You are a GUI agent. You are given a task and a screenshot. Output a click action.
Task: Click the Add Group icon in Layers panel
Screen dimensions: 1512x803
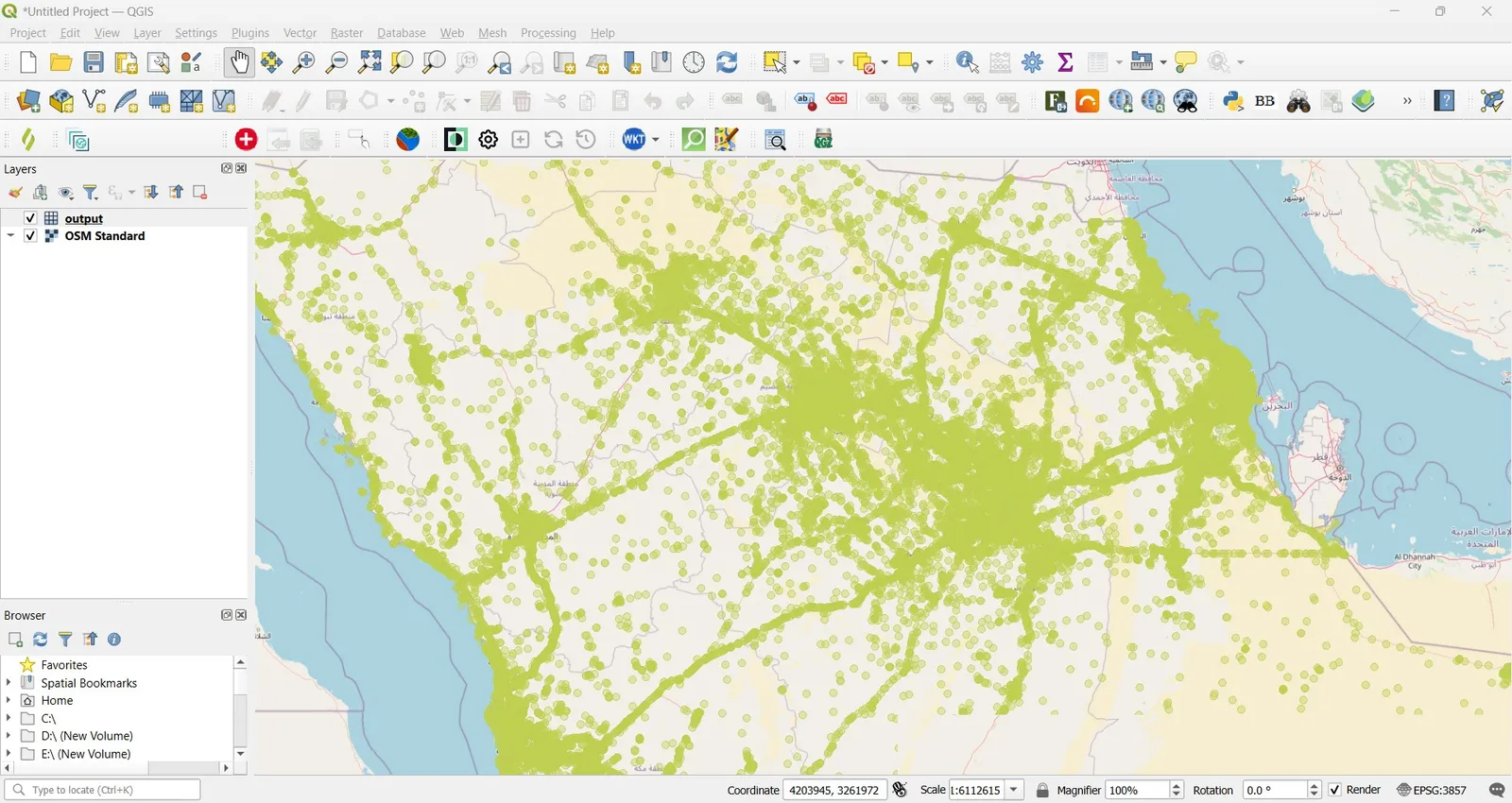point(41,193)
